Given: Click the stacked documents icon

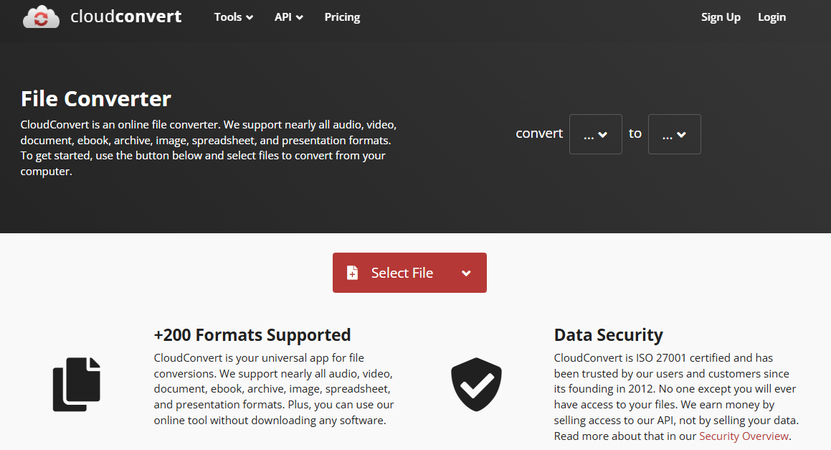Looking at the screenshot, I should (x=76, y=385).
